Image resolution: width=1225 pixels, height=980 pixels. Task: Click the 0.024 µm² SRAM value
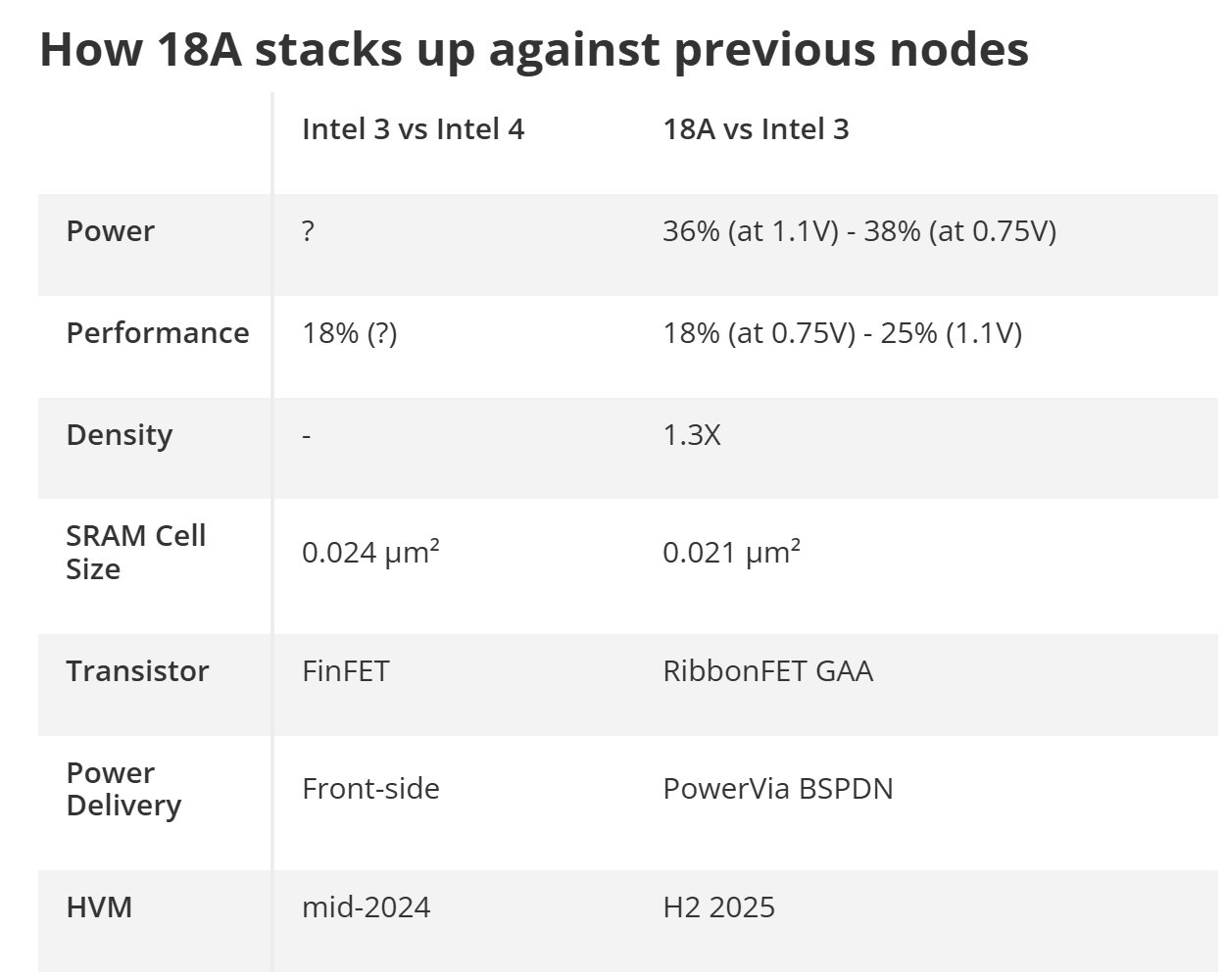click(370, 553)
